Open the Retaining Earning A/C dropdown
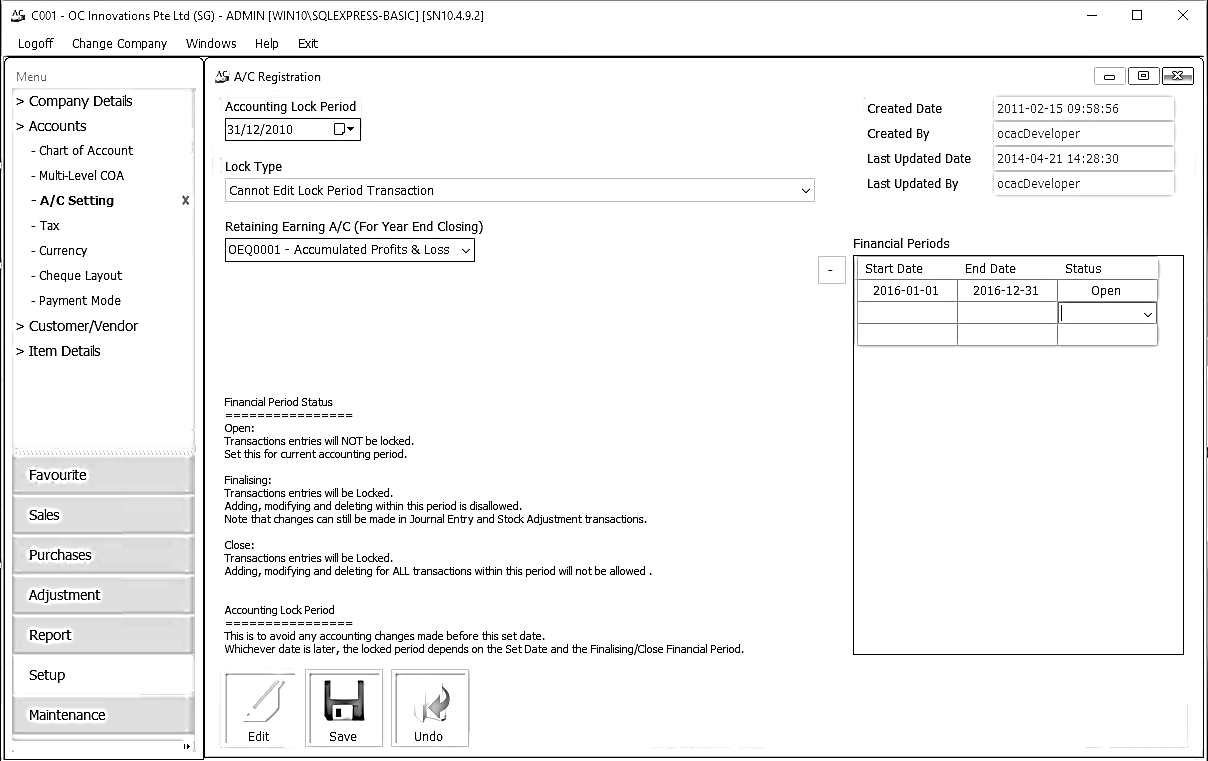 pos(464,250)
